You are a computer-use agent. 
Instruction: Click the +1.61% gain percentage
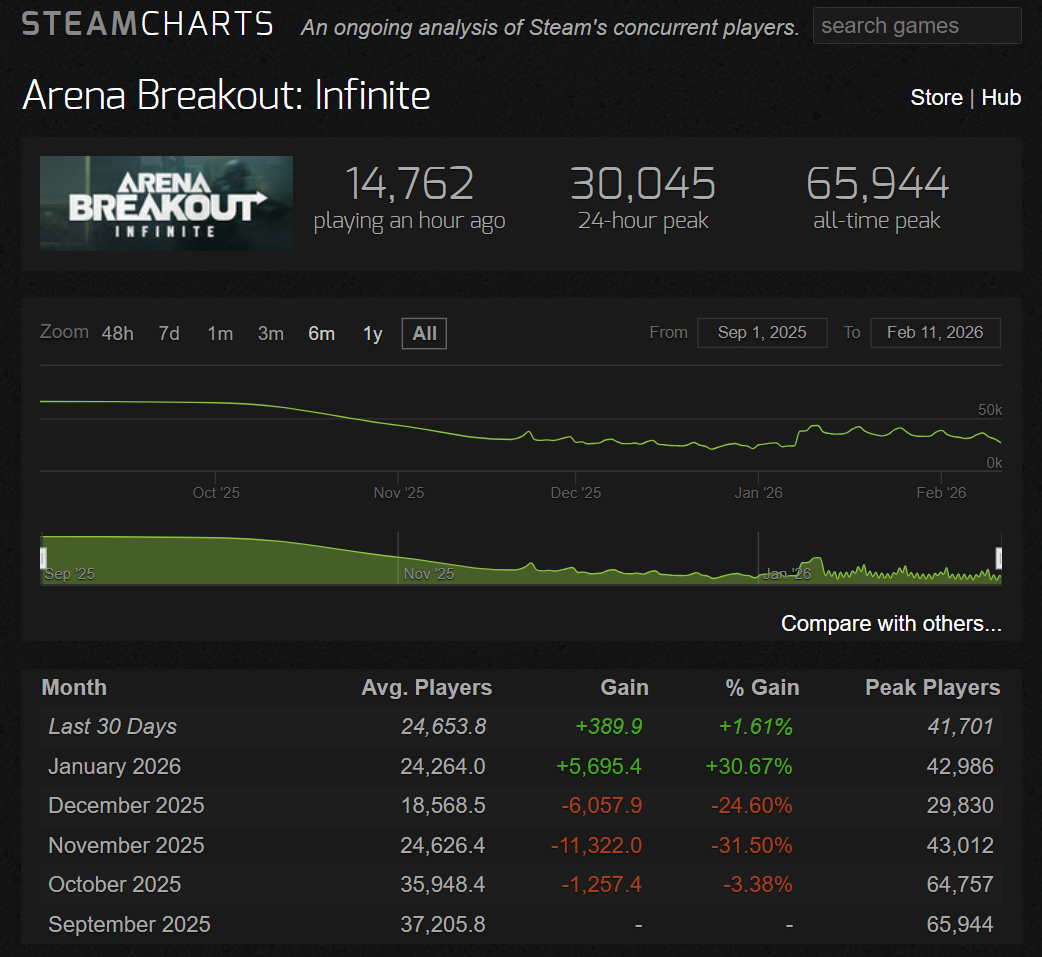point(756,726)
